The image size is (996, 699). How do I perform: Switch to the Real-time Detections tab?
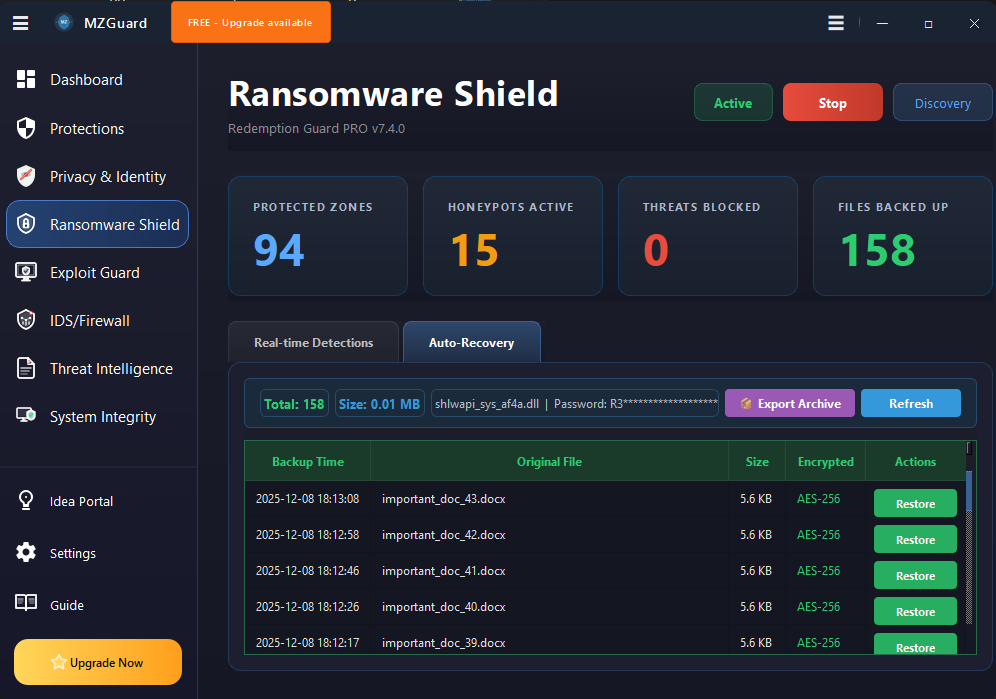313,343
